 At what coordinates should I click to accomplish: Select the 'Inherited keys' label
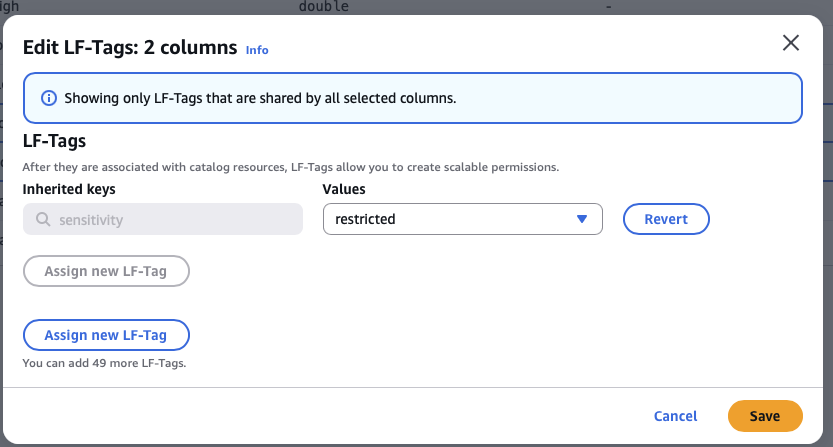[x=69, y=190]
